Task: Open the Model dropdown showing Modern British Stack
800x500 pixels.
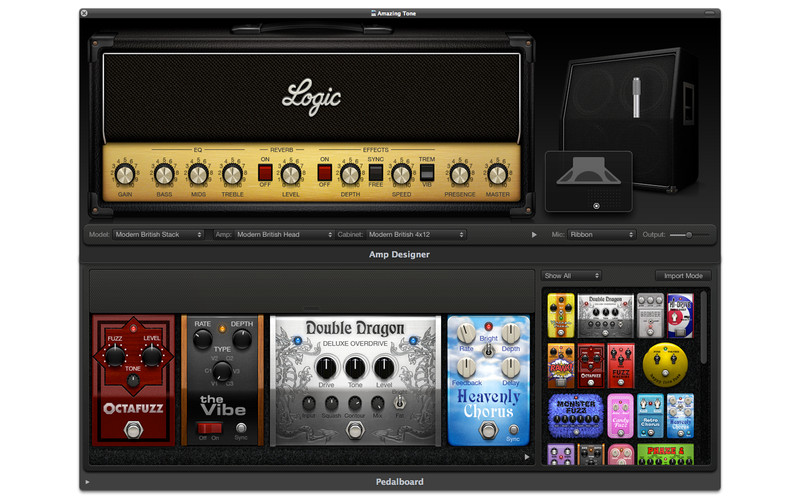Action: (x=158, y=235)
